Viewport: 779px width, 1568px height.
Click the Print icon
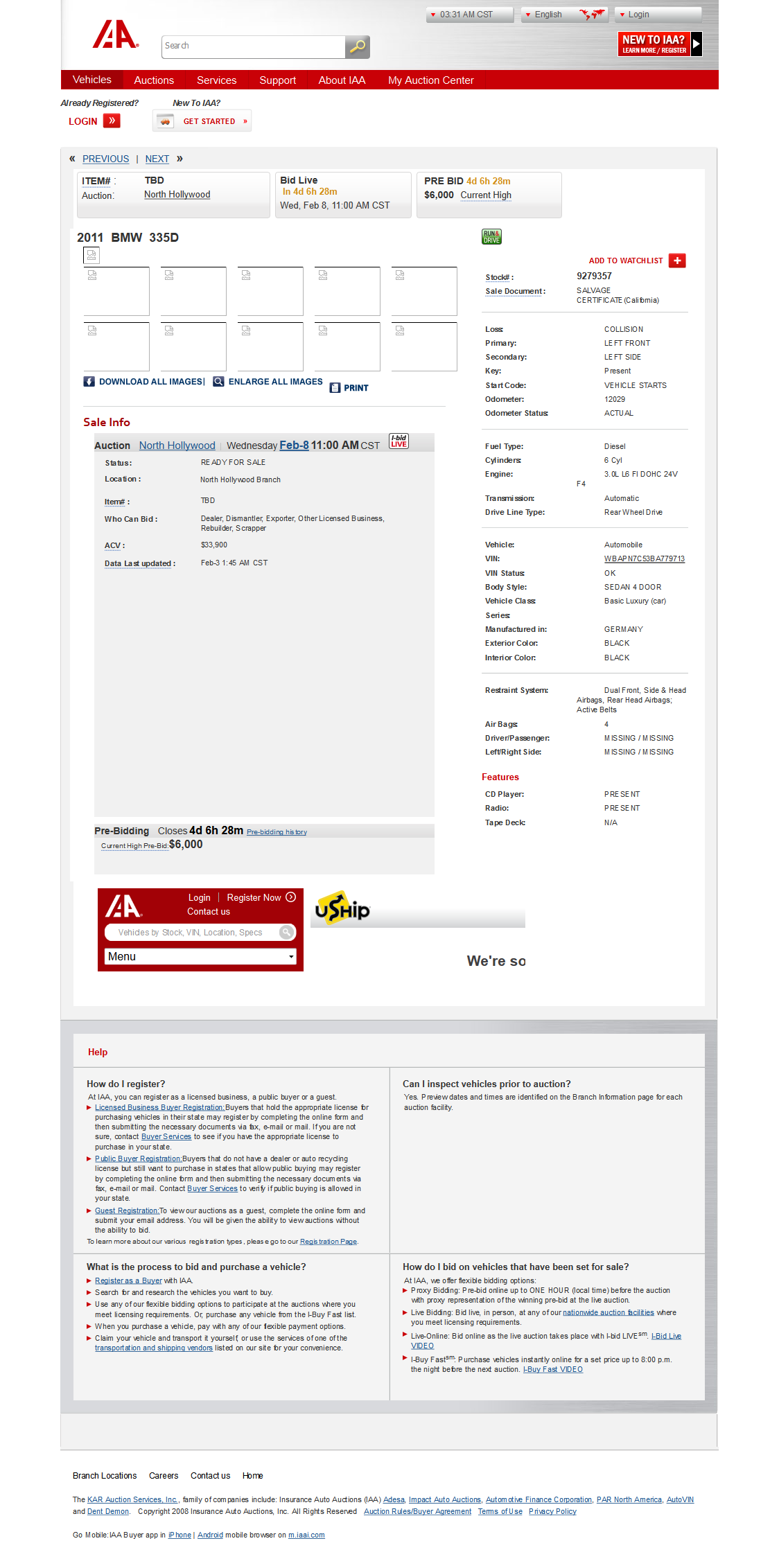[x=335, y=388]
